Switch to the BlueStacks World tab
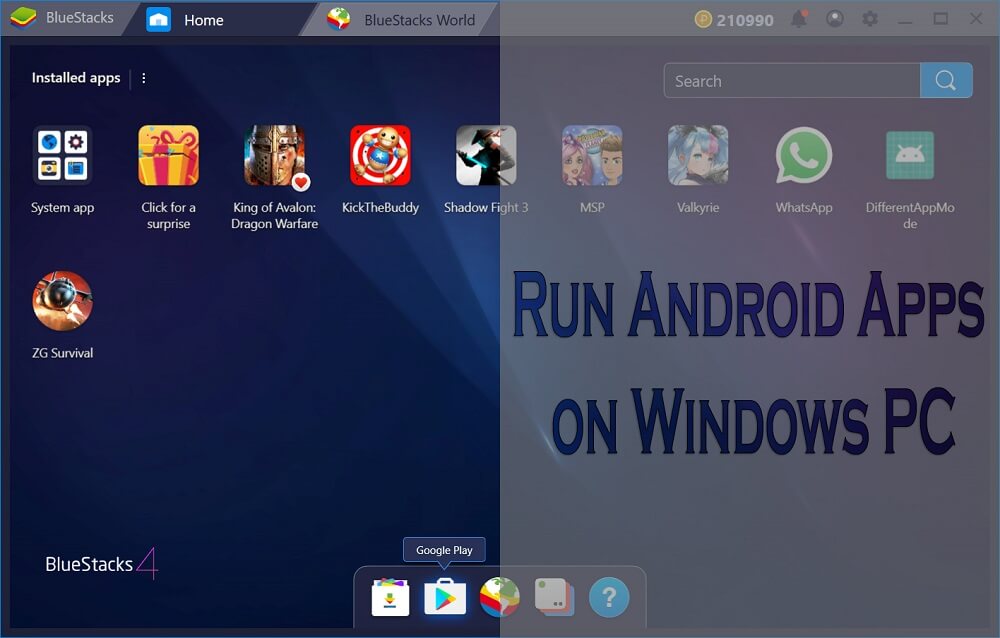1000x638 pixels. [401, 20]
